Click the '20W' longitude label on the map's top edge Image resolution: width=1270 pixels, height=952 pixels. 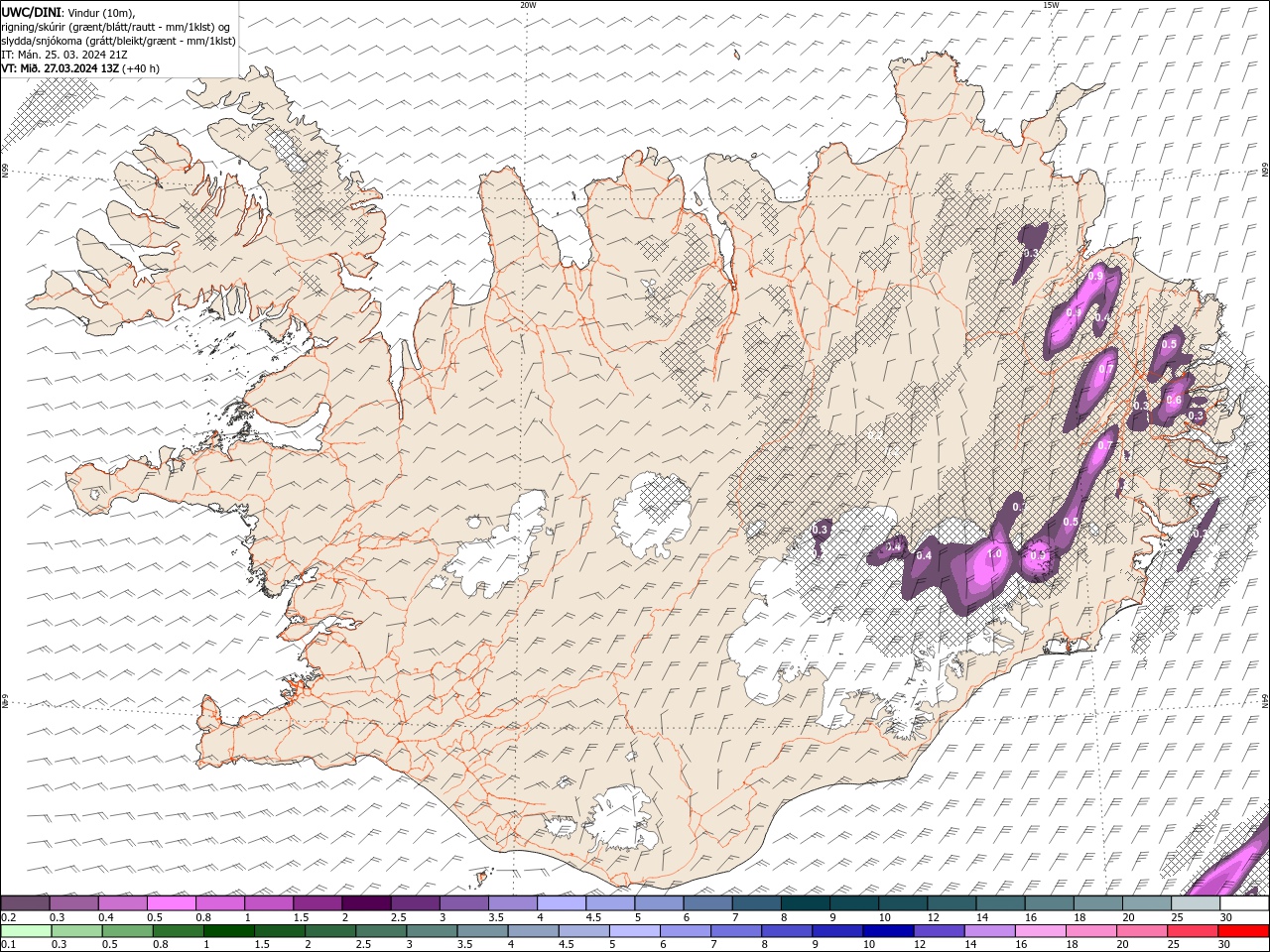point(528,5)
